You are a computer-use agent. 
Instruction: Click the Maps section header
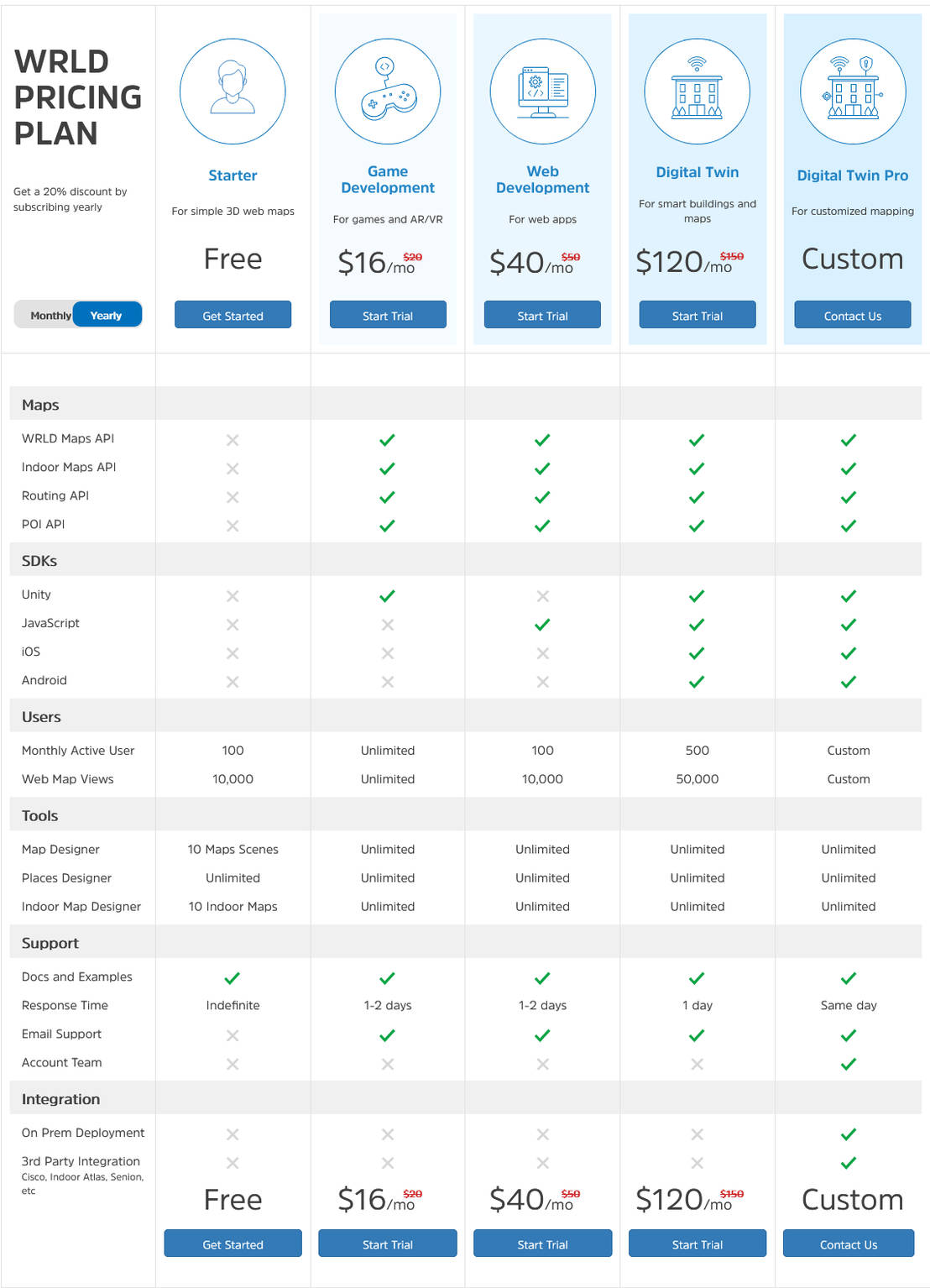(465, 404)
